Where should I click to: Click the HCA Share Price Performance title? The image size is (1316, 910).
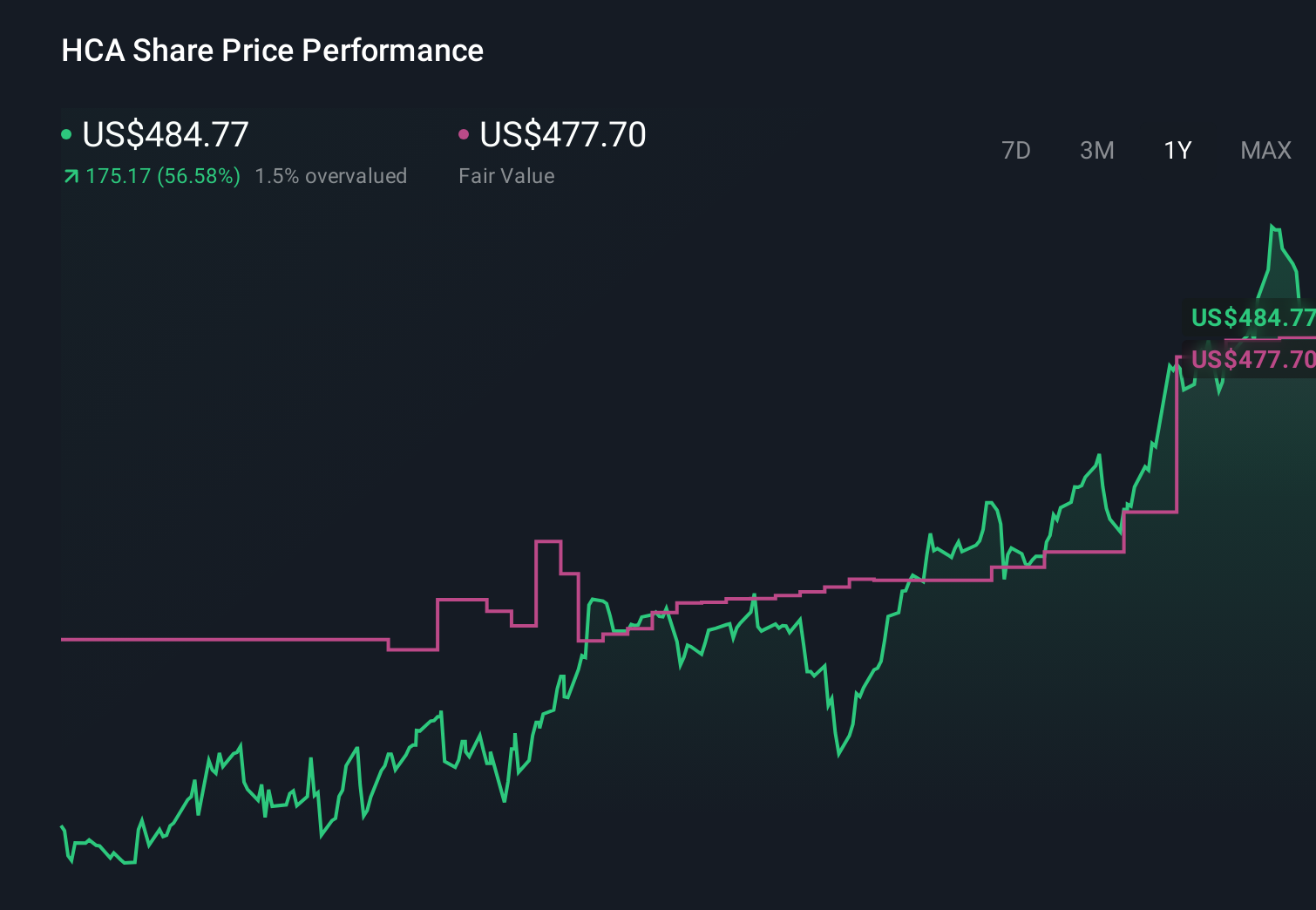[x=271, y=51]
